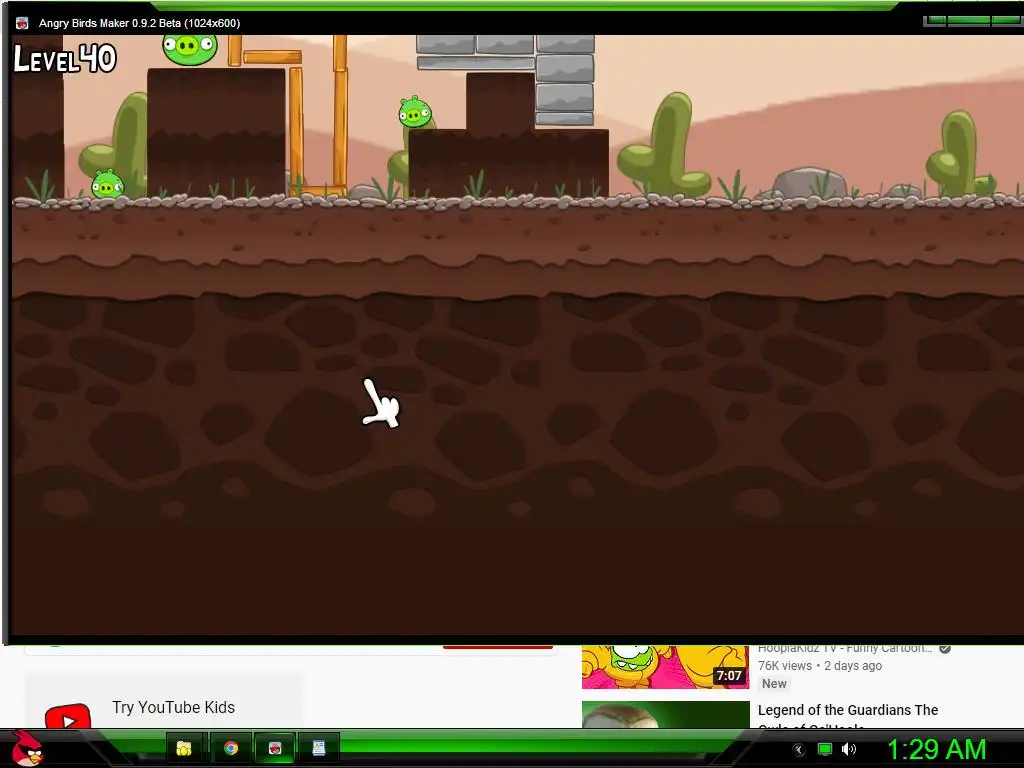
Task: Click the Level 40 label
Action: 65,59
